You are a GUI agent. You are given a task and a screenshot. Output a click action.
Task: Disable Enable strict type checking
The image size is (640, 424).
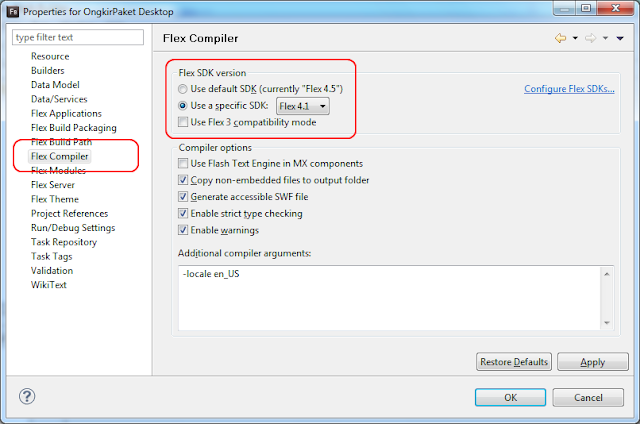(x=183, y=213)
